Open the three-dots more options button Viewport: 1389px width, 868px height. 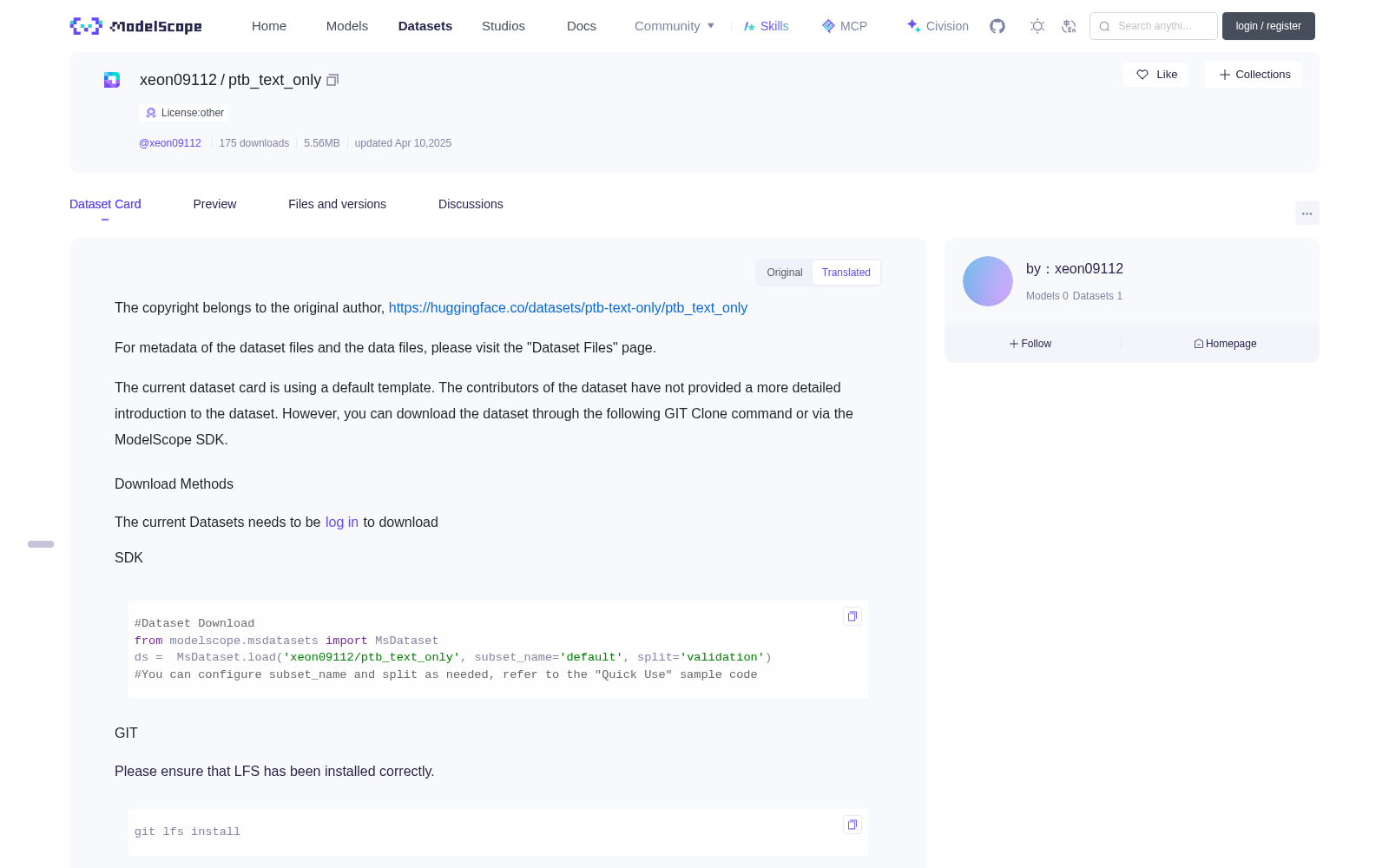coord(1307,213)
